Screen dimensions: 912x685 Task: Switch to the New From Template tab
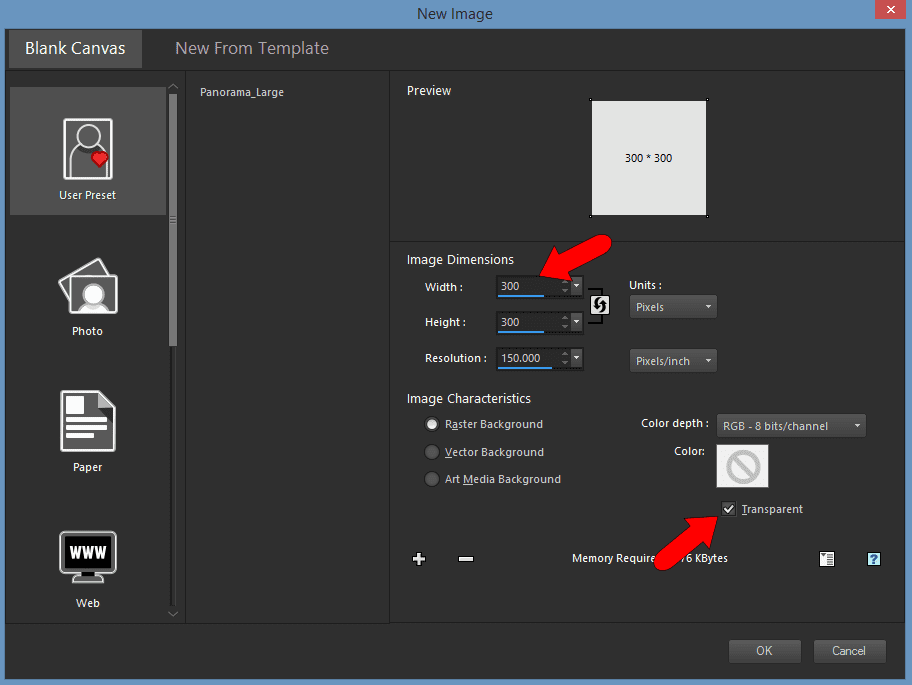(x=251, y=48)
